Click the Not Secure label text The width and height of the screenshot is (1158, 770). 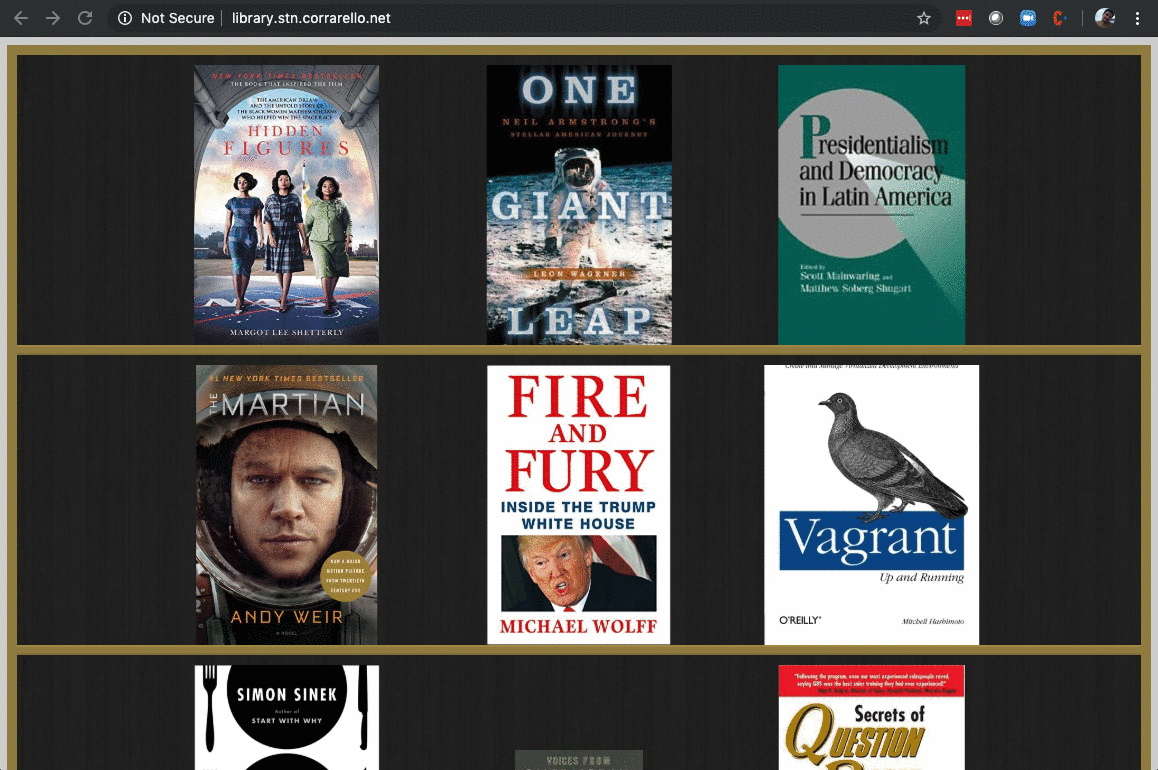click(177, 18)
